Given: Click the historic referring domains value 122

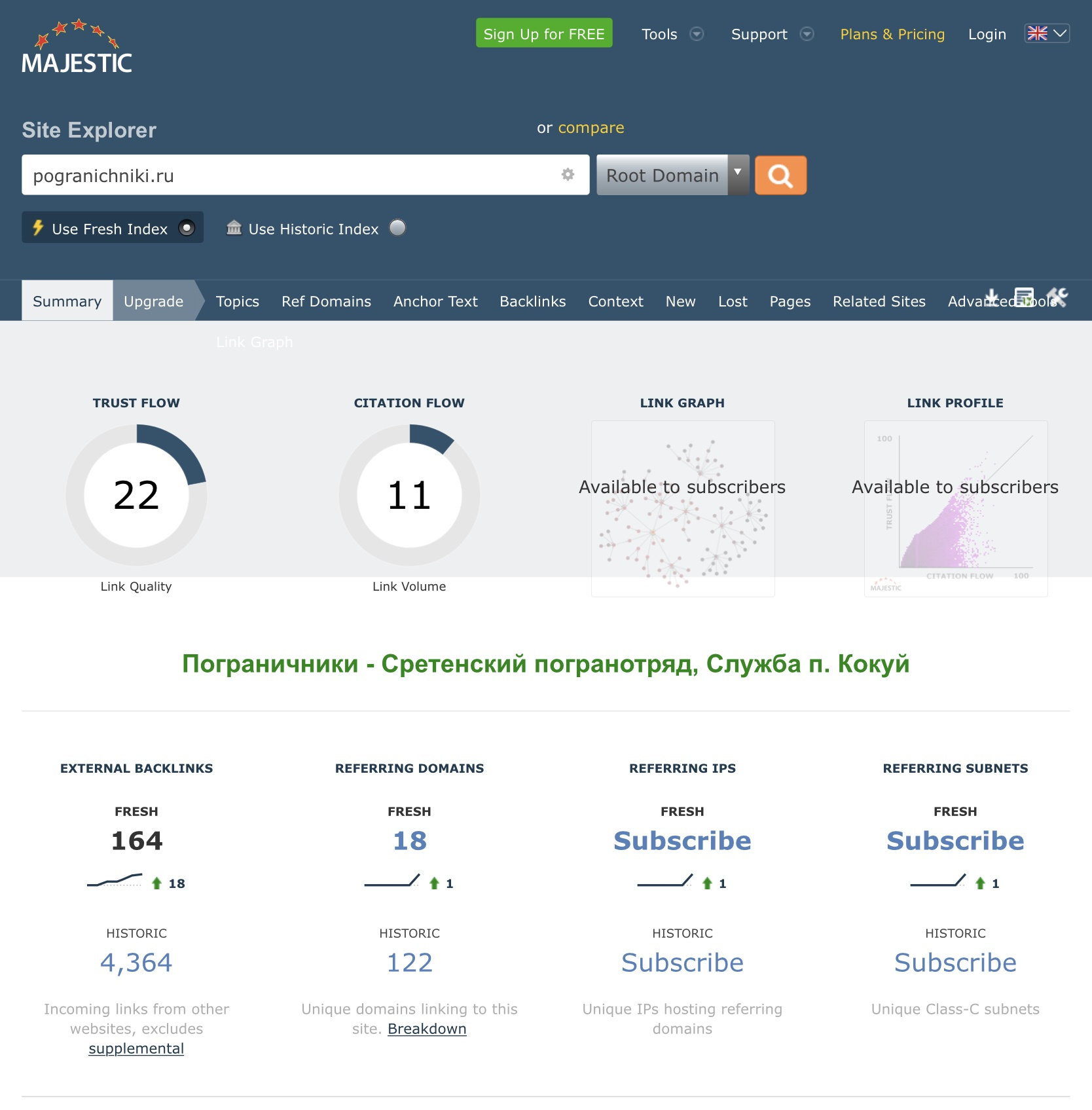Looking at the screenshot, I should 409,962.
